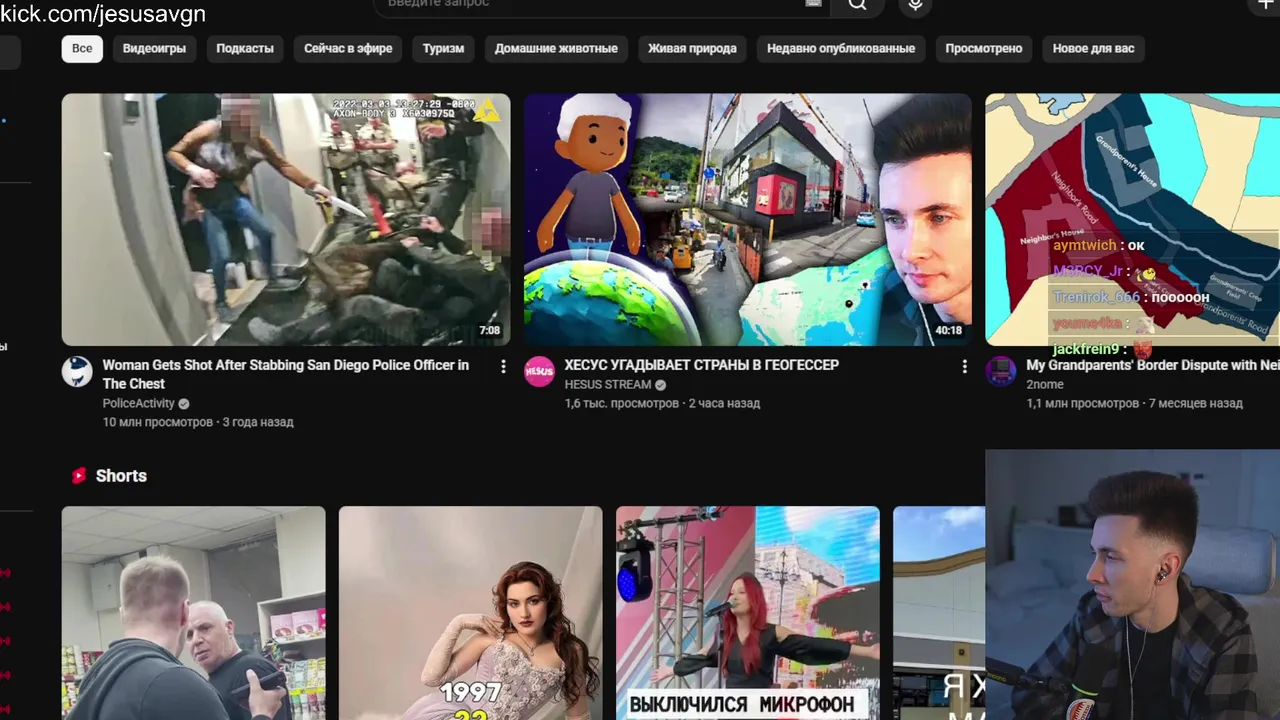Click the Shorts section icon
This screenshot has width=1280, height=720.
pos(79,476)
